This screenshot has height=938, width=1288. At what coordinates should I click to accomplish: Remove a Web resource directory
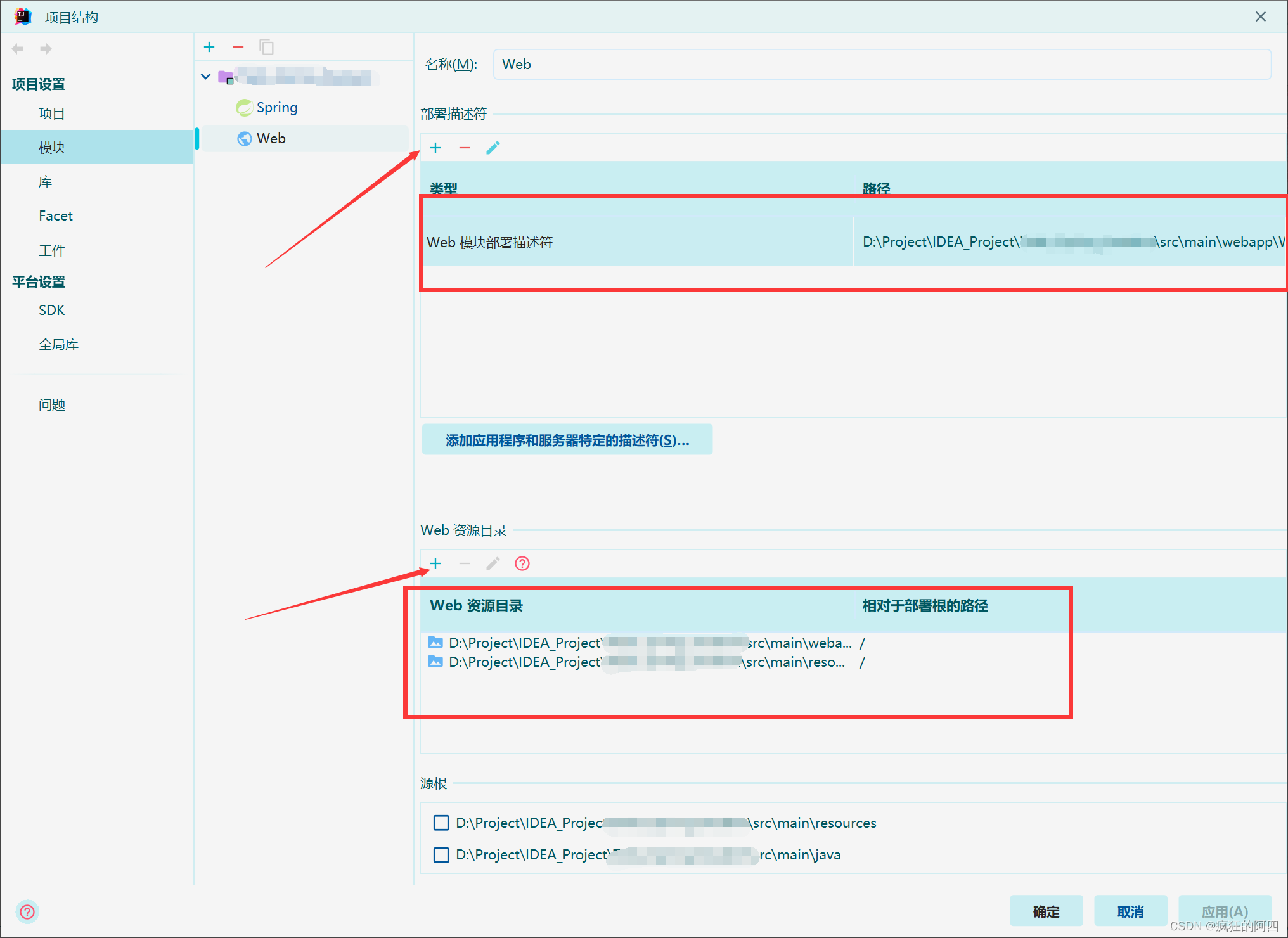[465, 563]
